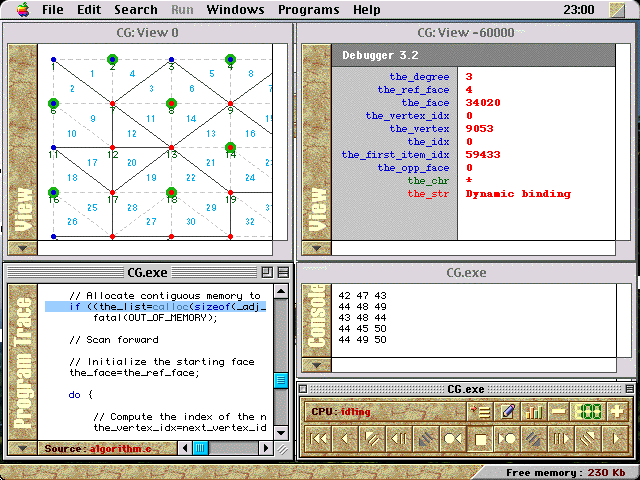Click the pencil edit icon in CG.exe toolbar
This screenshot has height=480, width=640.
pos(507,411)
